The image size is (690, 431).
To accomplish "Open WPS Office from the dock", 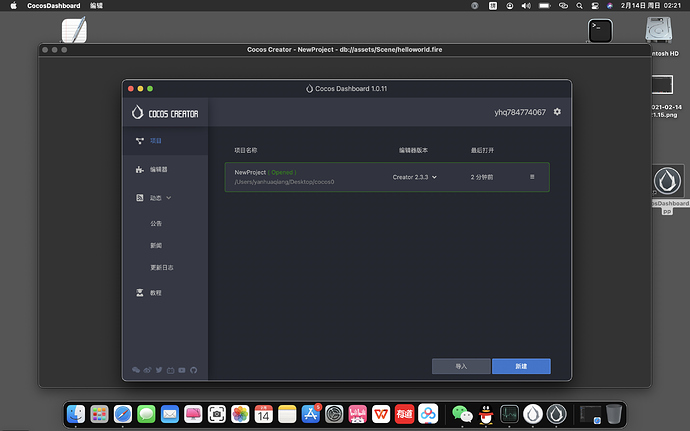I will [381, 414].
